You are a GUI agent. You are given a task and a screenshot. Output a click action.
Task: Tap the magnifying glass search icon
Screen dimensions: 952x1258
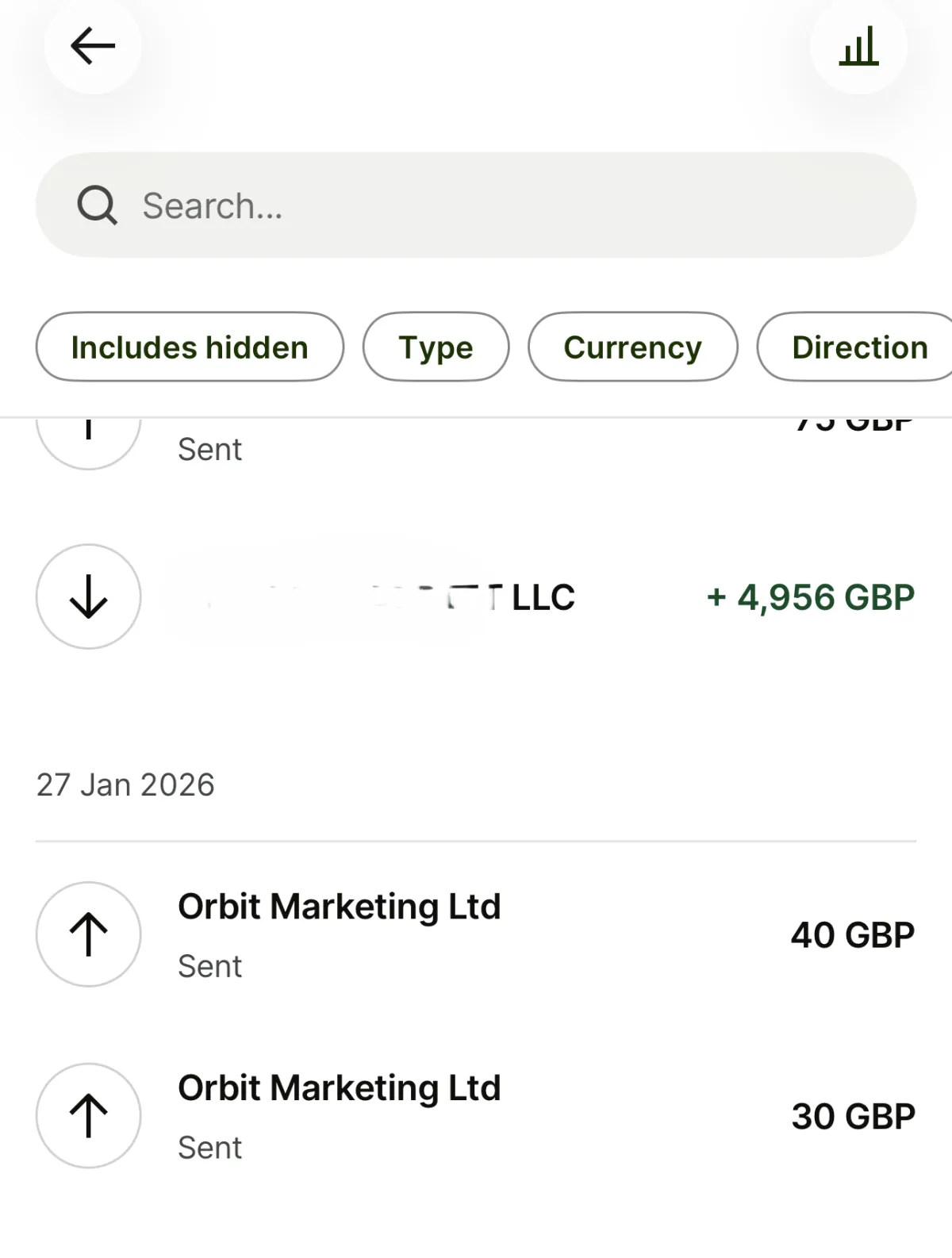97,205
